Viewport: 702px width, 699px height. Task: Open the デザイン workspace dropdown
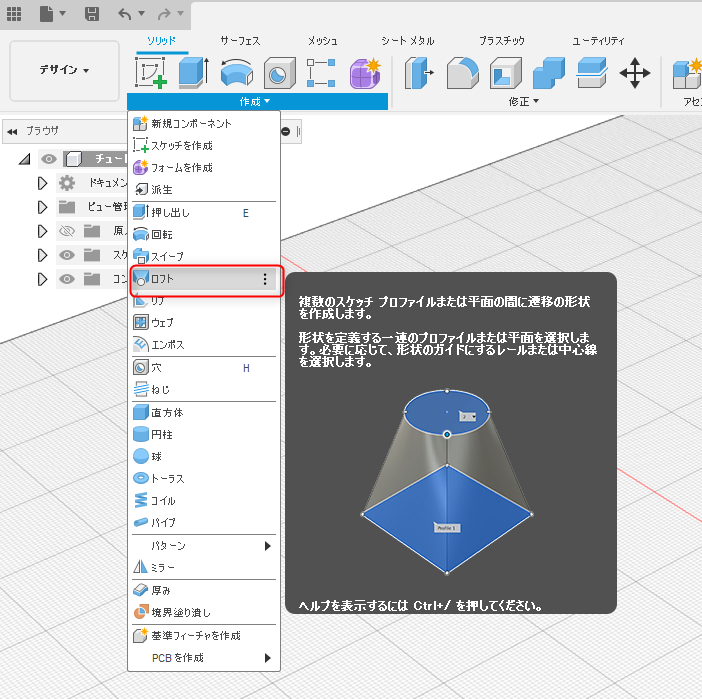pos(64,70)
